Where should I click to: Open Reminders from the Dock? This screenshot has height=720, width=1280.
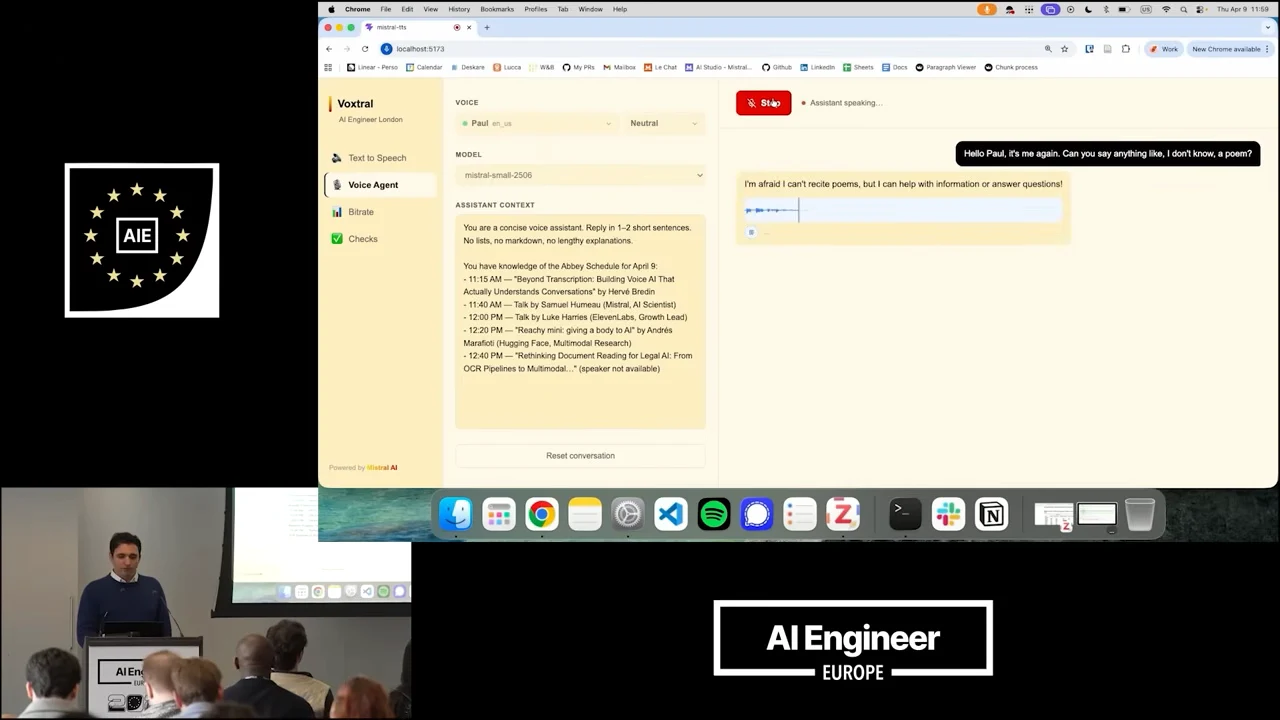[x=800, y=514]
